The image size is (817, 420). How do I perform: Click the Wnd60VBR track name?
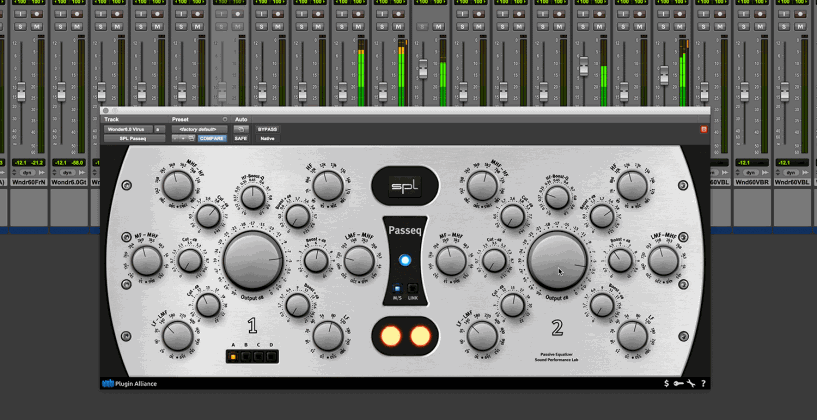pos(751,182)
